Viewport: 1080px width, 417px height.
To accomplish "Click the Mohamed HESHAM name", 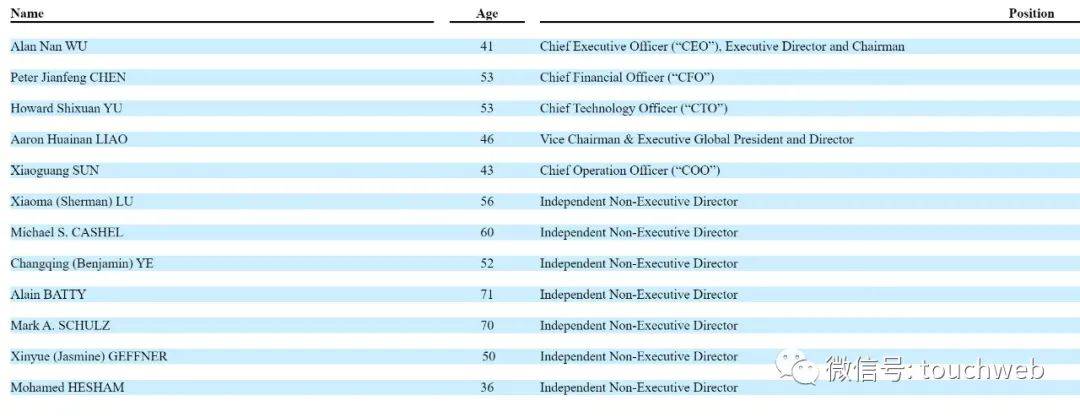I will [67, 387].
